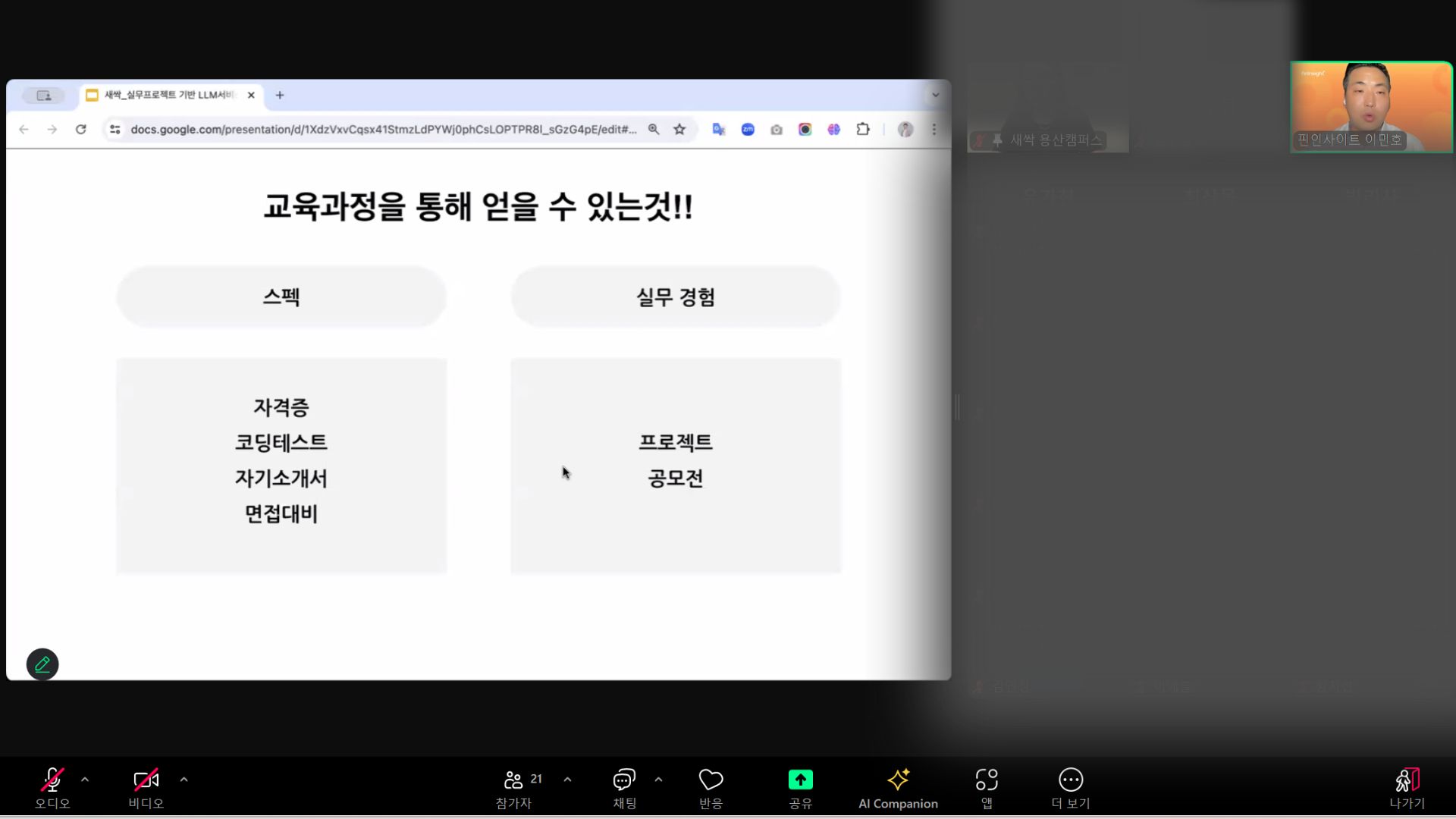
Task: Click the 코딩테스트 text on the slide
Action: (x=281, y=443)
